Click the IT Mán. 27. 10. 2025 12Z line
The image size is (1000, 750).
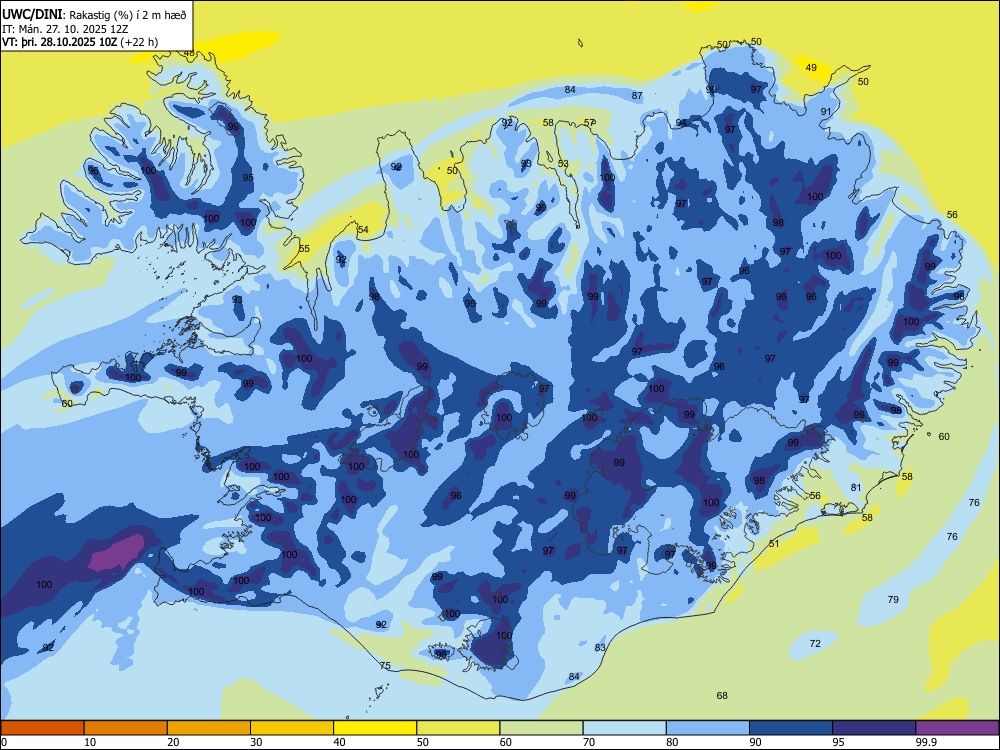pyautogui.click(x=66, y=29)
